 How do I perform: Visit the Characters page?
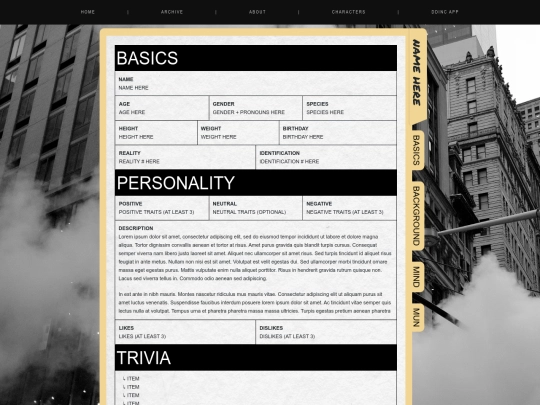tap(349, 12)
